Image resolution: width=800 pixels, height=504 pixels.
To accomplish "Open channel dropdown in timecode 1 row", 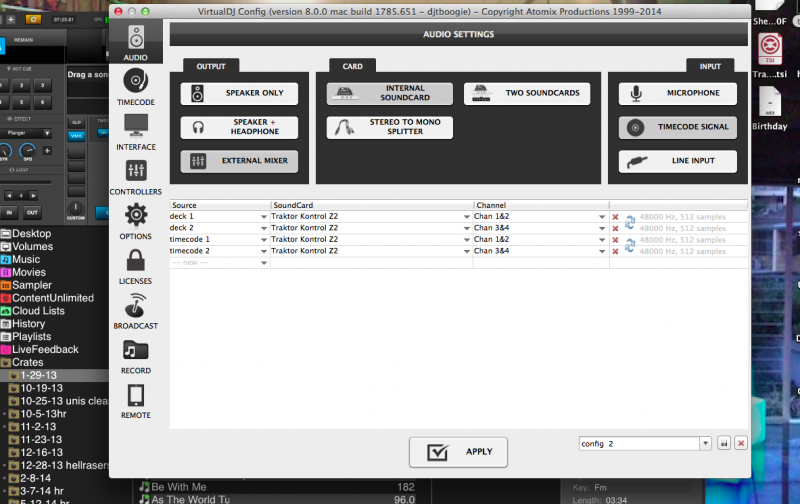I will coord(602,240).
